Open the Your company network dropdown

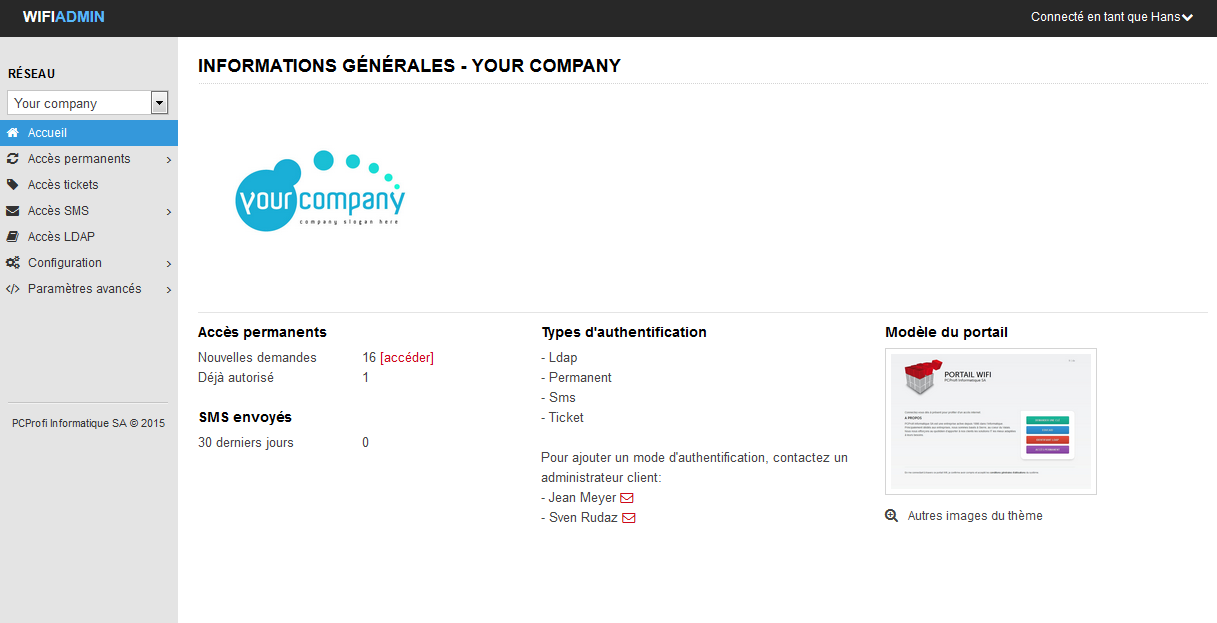(x=88, y=103)
